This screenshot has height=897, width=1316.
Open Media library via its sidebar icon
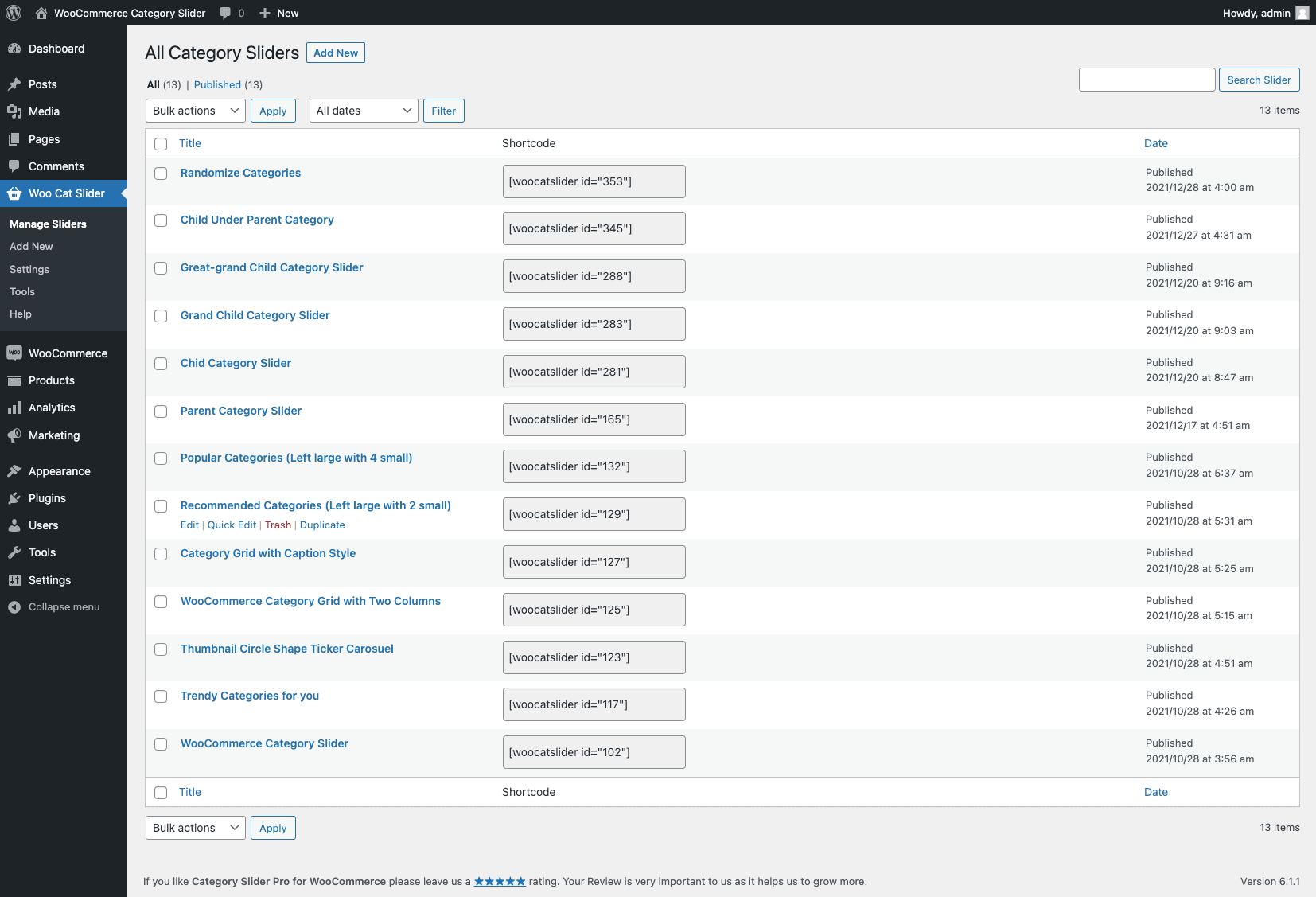coord(14,111)
